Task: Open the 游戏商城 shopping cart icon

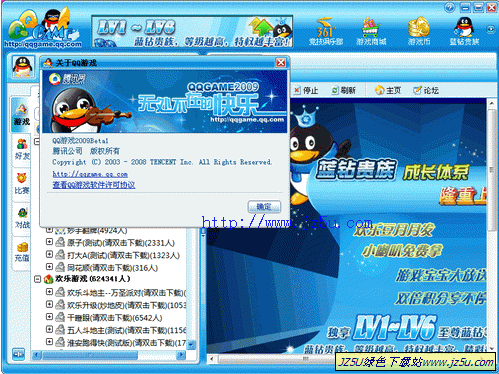Action: [x=371, y=31]
